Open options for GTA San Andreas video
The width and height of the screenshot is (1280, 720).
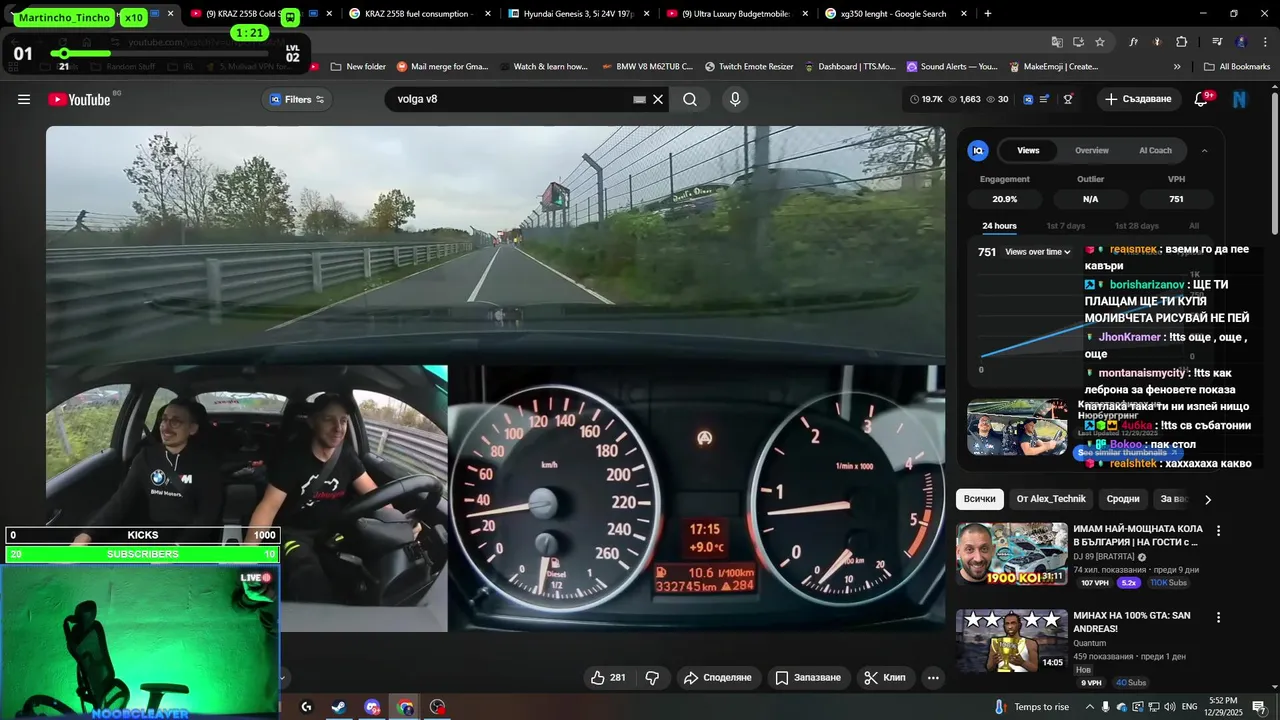point(1218,617)
